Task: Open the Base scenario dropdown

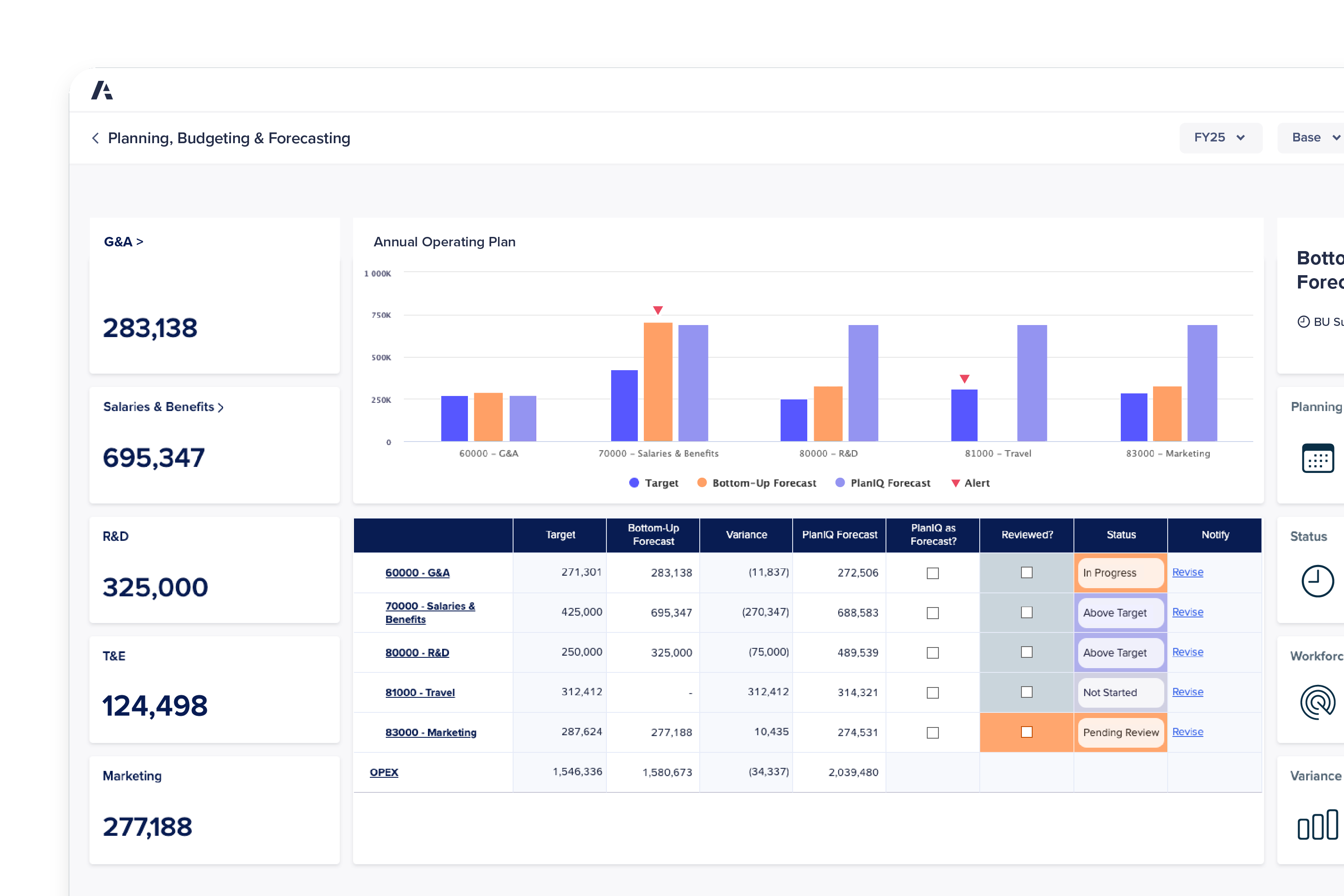Action: tap(1311, 138)
